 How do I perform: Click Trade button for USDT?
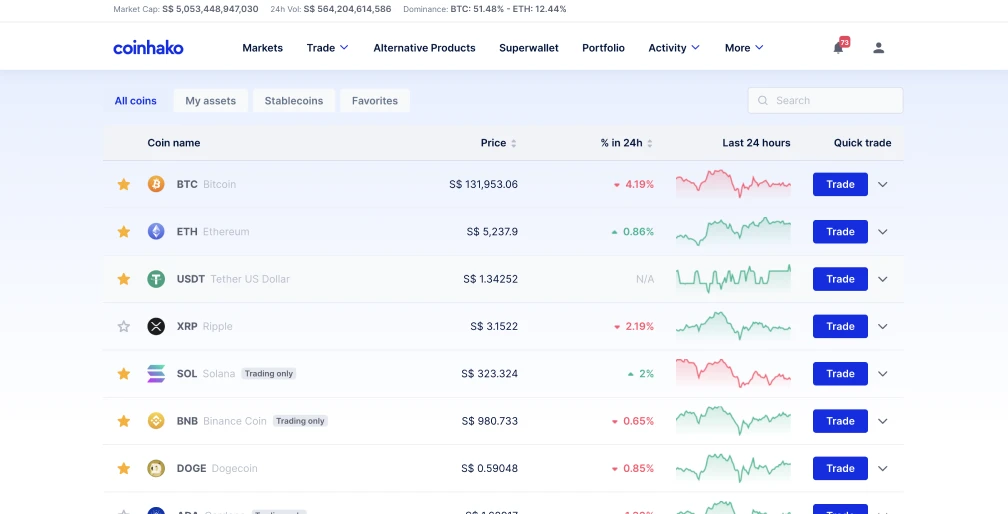point(840,279)
